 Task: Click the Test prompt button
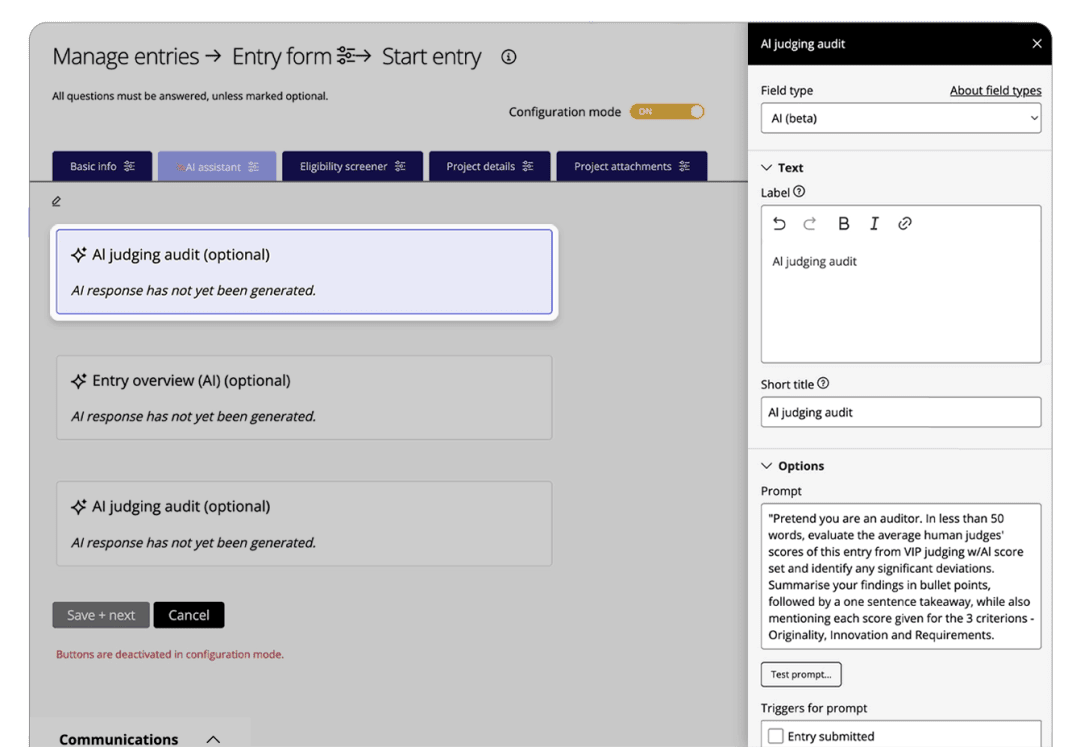[x=801, y=675]
